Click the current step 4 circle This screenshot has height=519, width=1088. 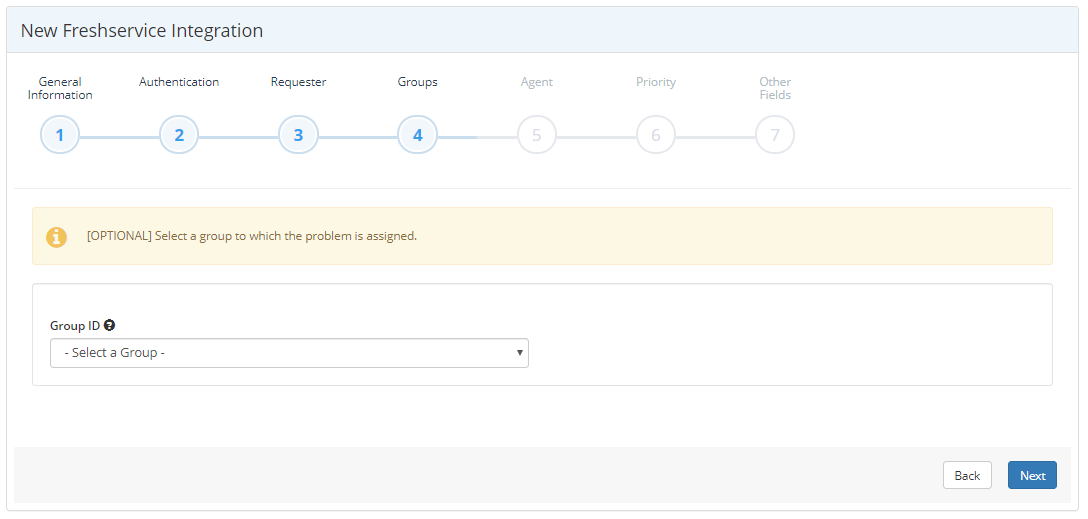coord(417,135)
